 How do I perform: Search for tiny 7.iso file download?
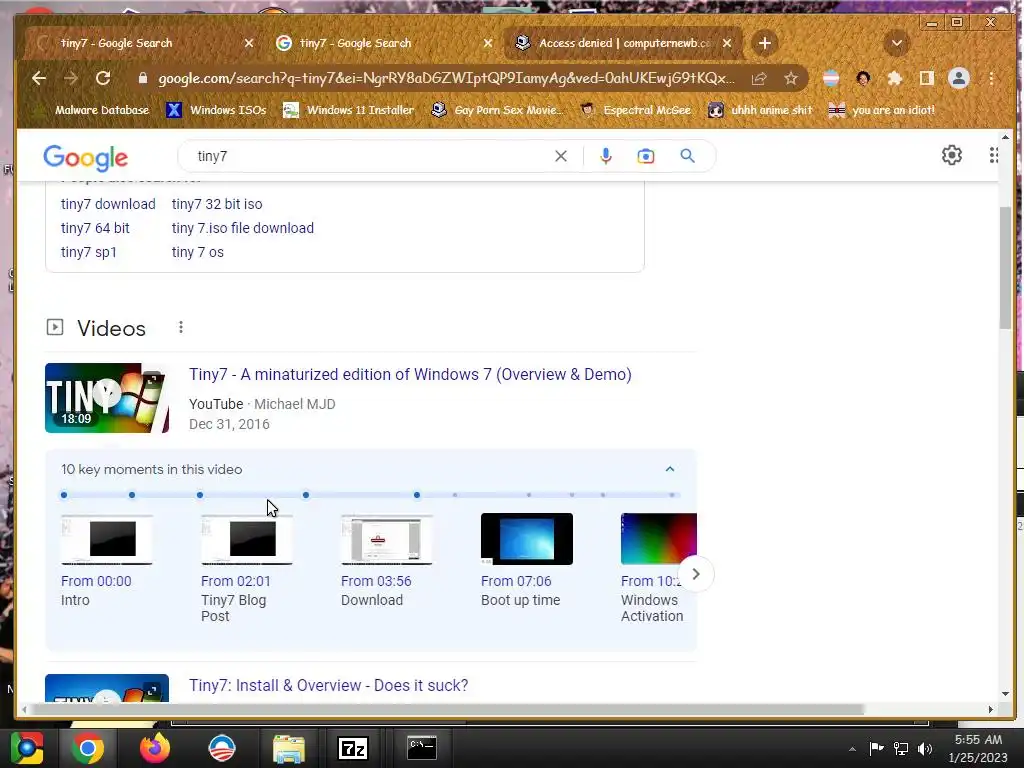(x=243, y=228)
